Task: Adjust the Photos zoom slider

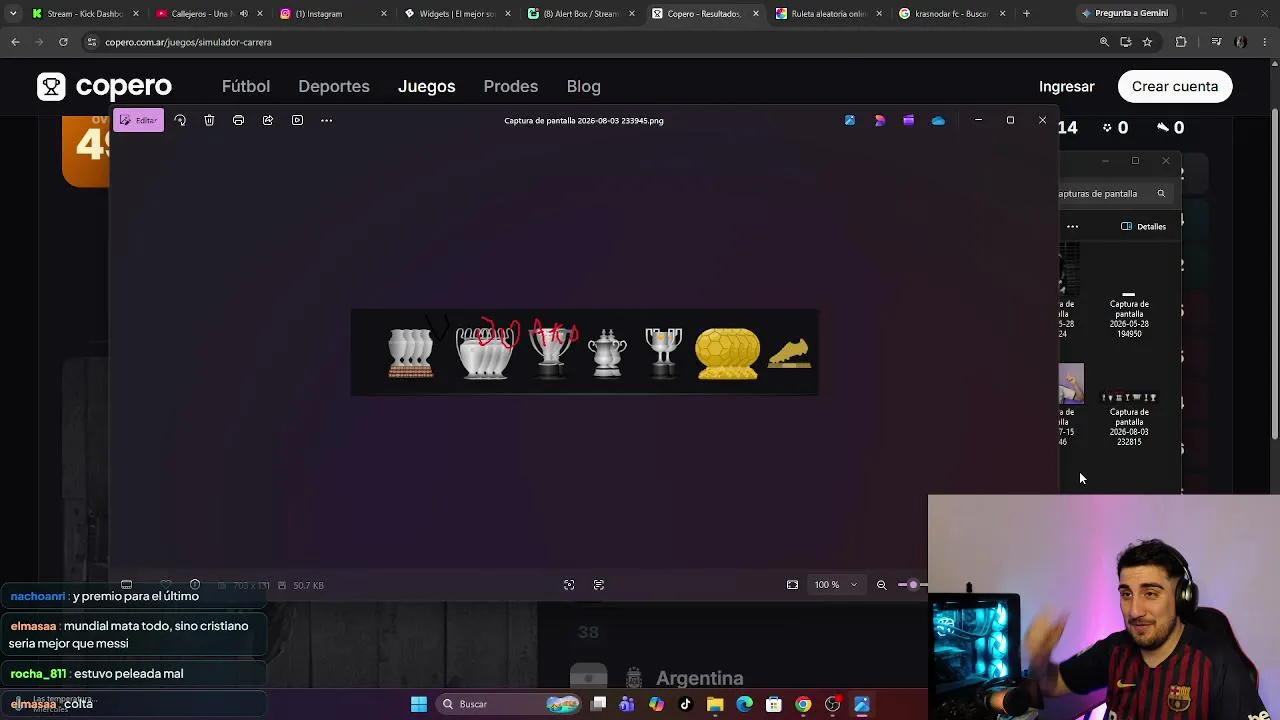Action: pos(912,585)
